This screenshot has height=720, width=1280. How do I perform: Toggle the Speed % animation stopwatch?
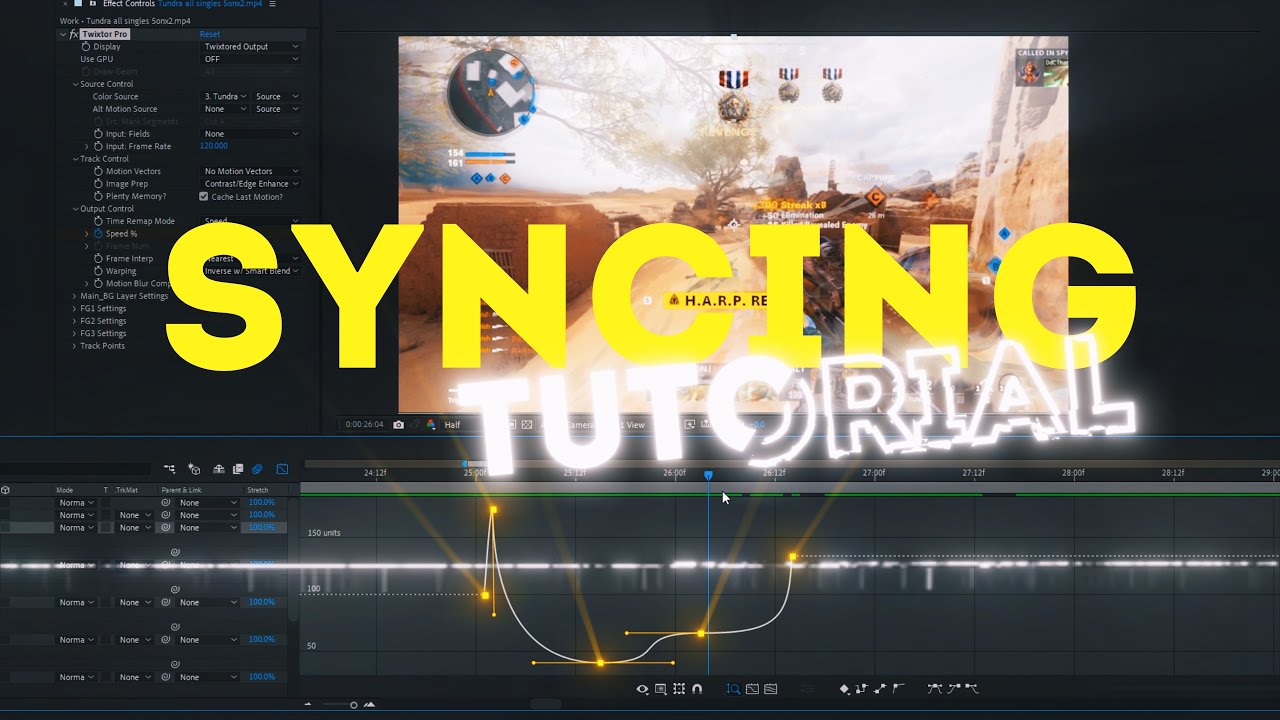[x=98, y=234]
